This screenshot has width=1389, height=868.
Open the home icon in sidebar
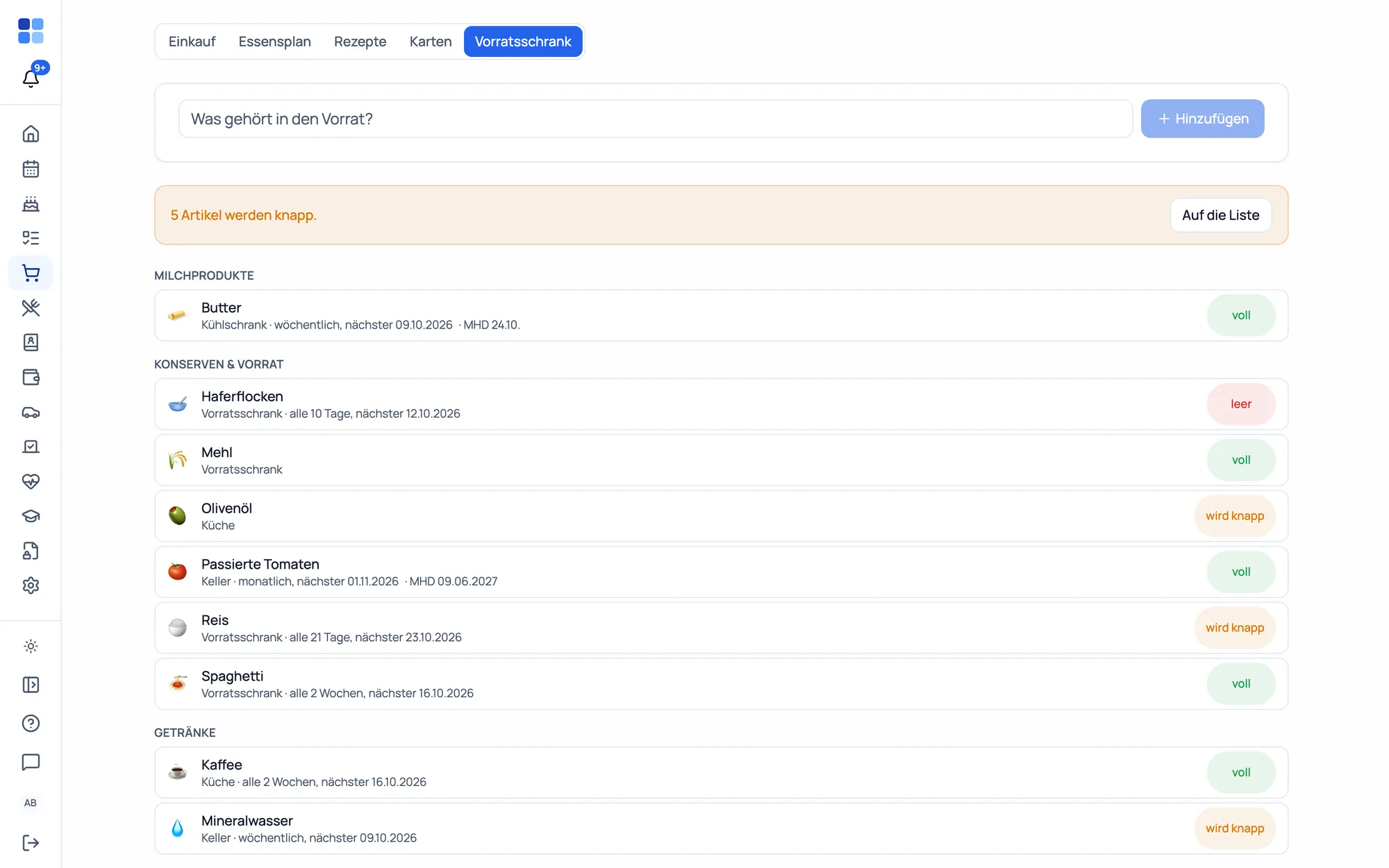tap(31, 134)
